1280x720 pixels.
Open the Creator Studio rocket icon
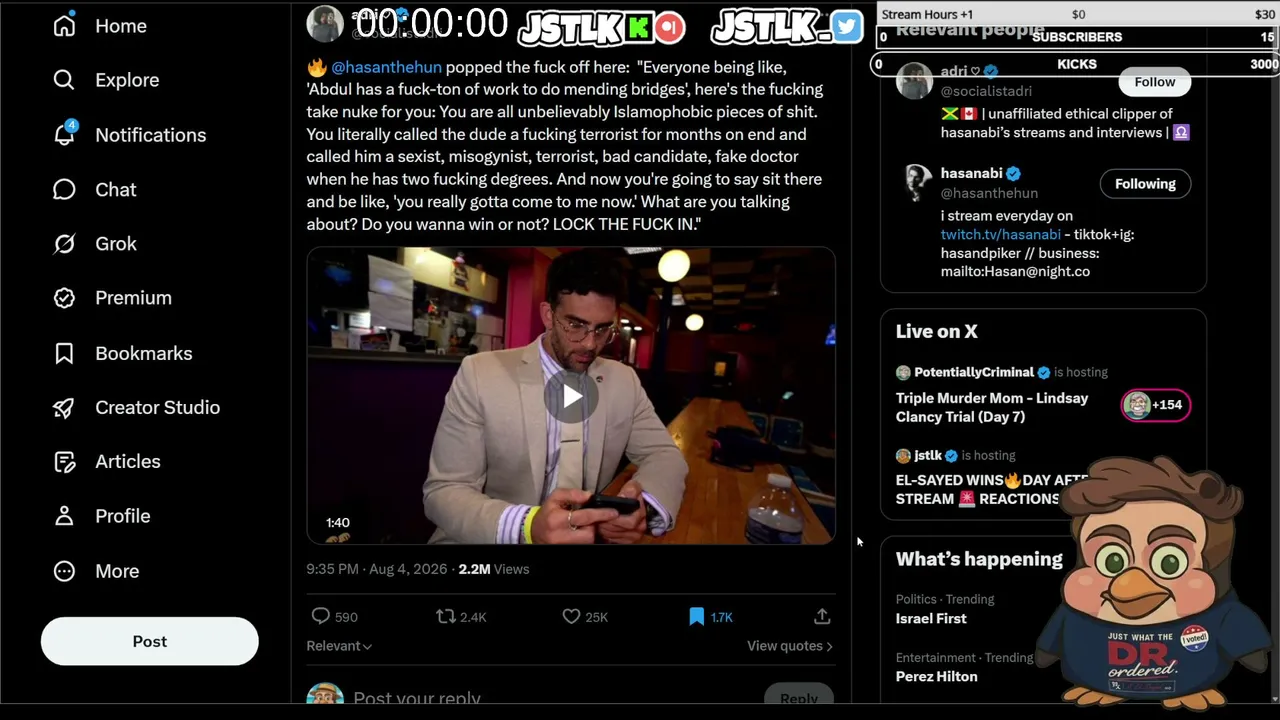click(64, 407)
